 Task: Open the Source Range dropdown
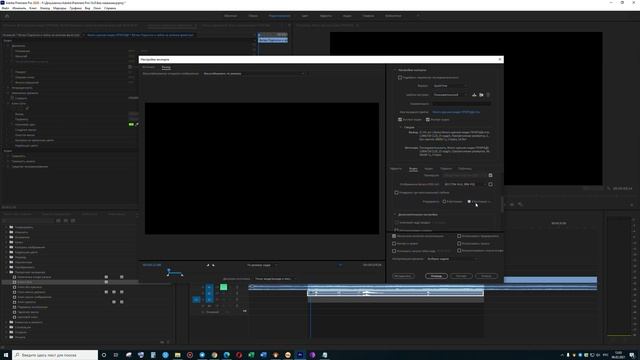[x=276, y=279]
